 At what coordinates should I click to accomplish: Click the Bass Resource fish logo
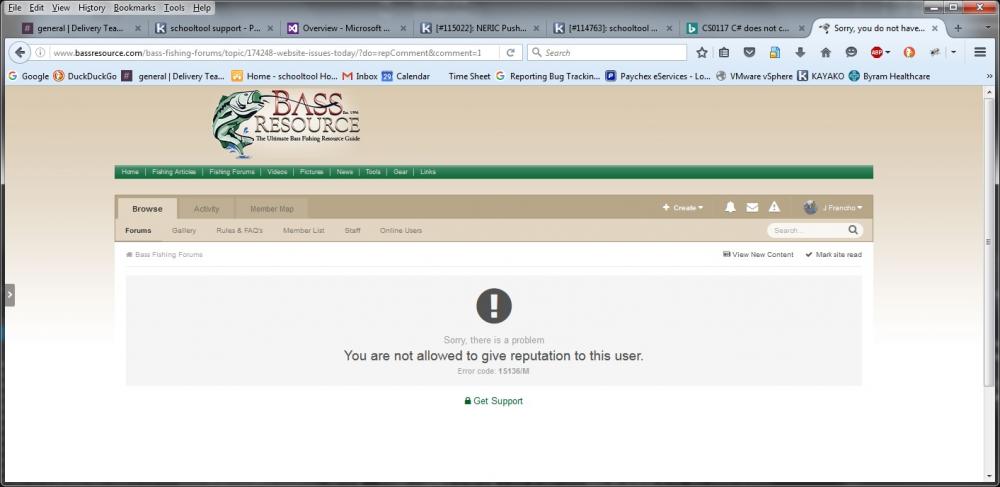[286, 124]
